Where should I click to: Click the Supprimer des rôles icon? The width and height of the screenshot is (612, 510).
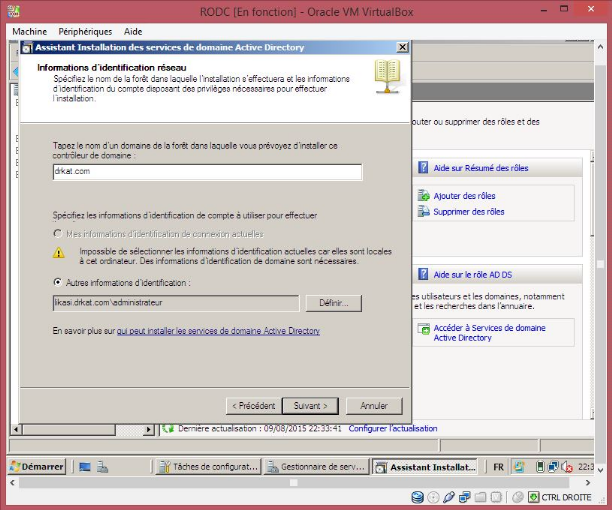coord(425,211)
